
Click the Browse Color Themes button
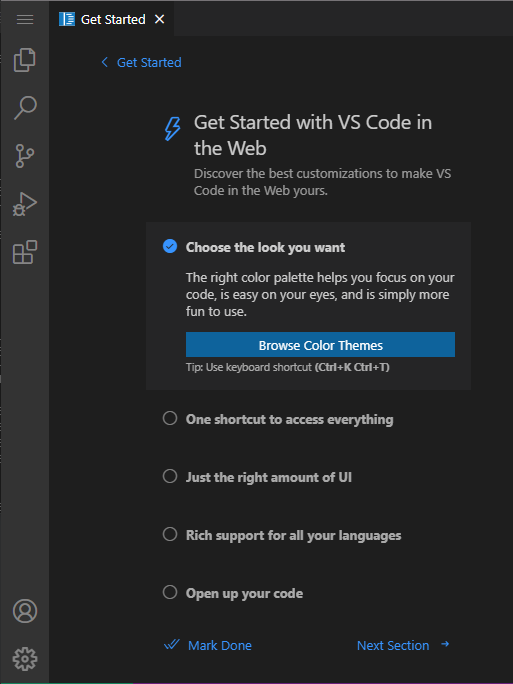tap(320, 345)
